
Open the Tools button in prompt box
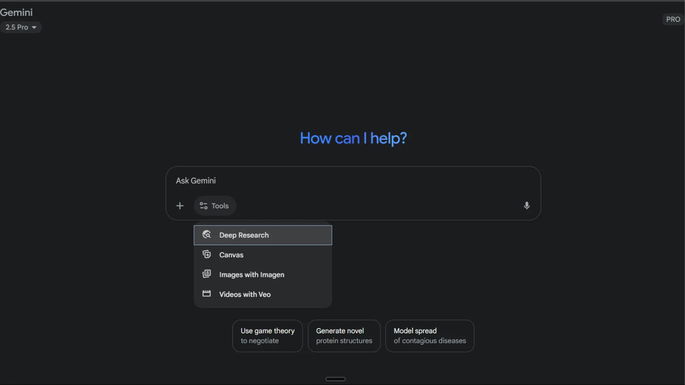point(214,206)
